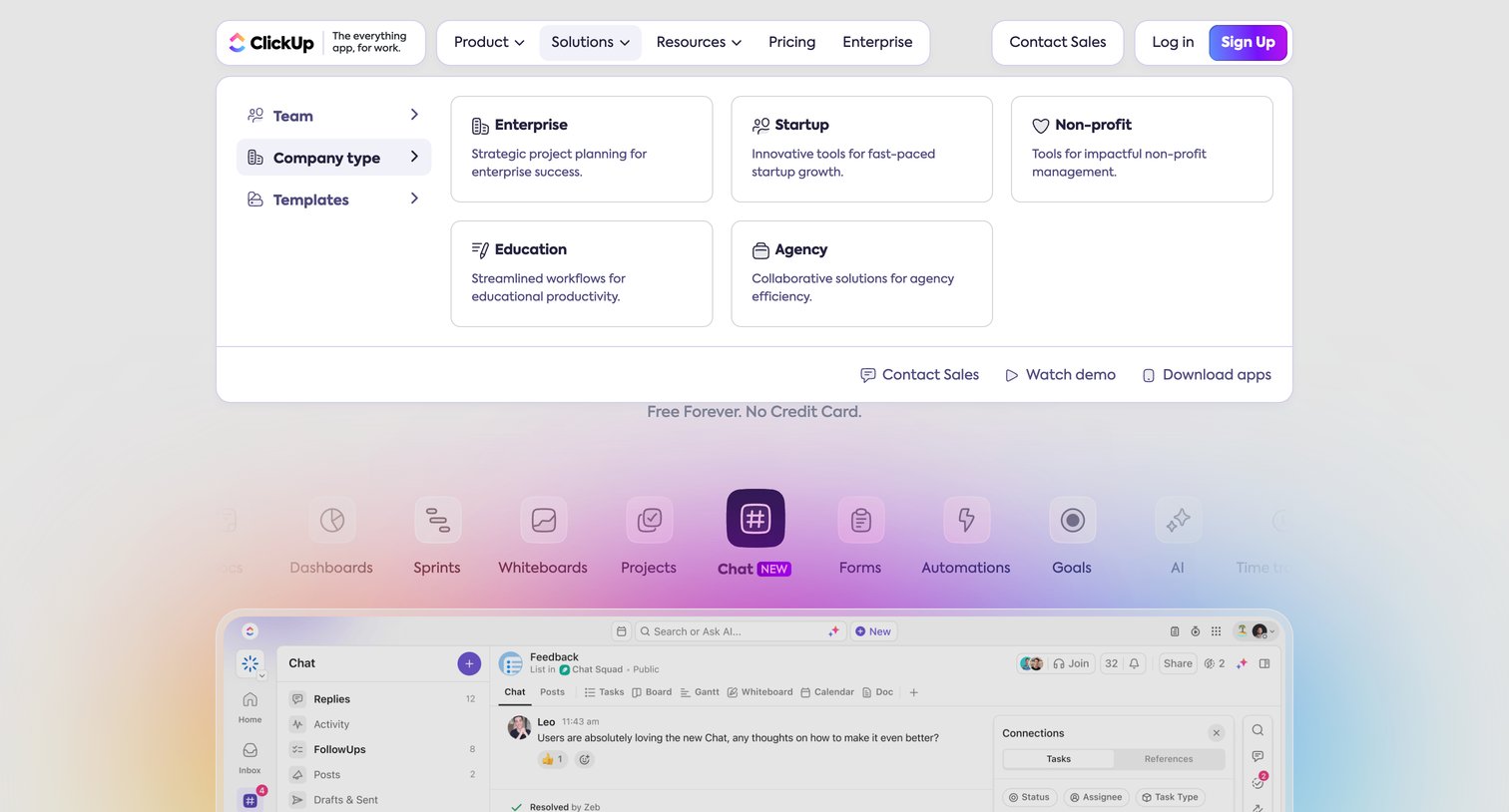Image resolution: width=1509 pixels, height=812 pixels.
Task: Open the Education solution card
Action: click(582, 273)
